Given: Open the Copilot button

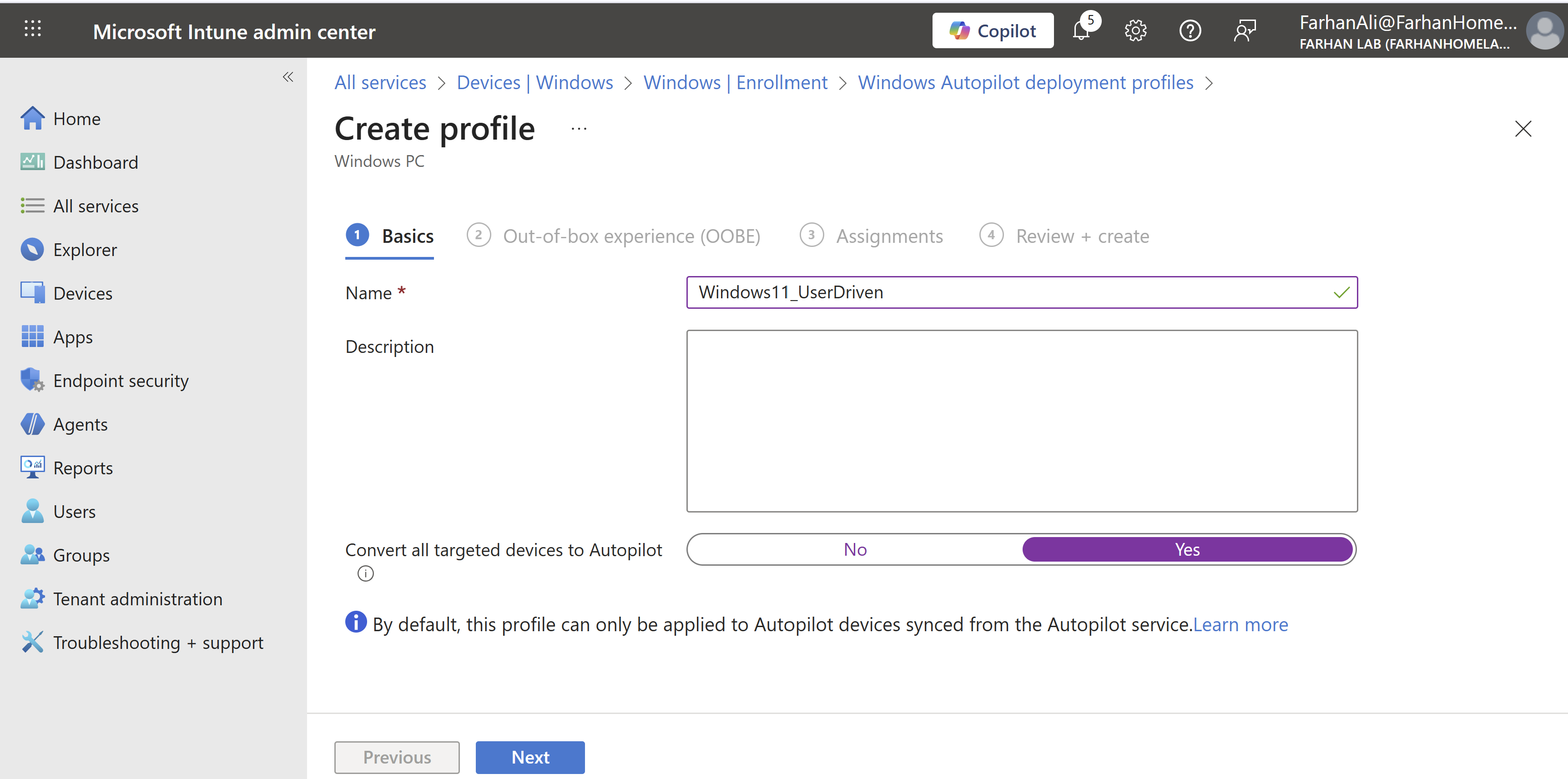Looking at the screenshot, I should point(993,30).
